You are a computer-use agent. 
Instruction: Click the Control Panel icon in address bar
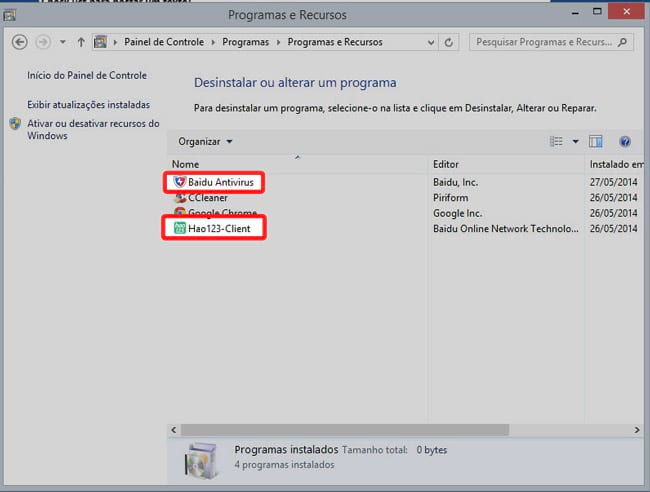click(100, 42)
